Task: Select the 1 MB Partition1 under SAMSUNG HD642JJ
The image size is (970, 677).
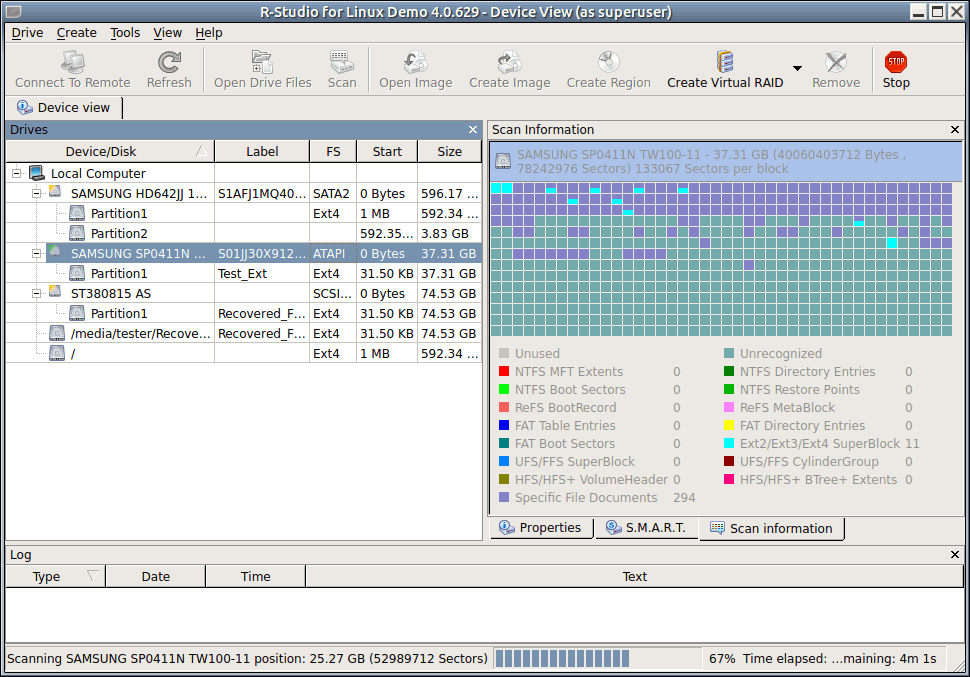Action: [244, 213]
